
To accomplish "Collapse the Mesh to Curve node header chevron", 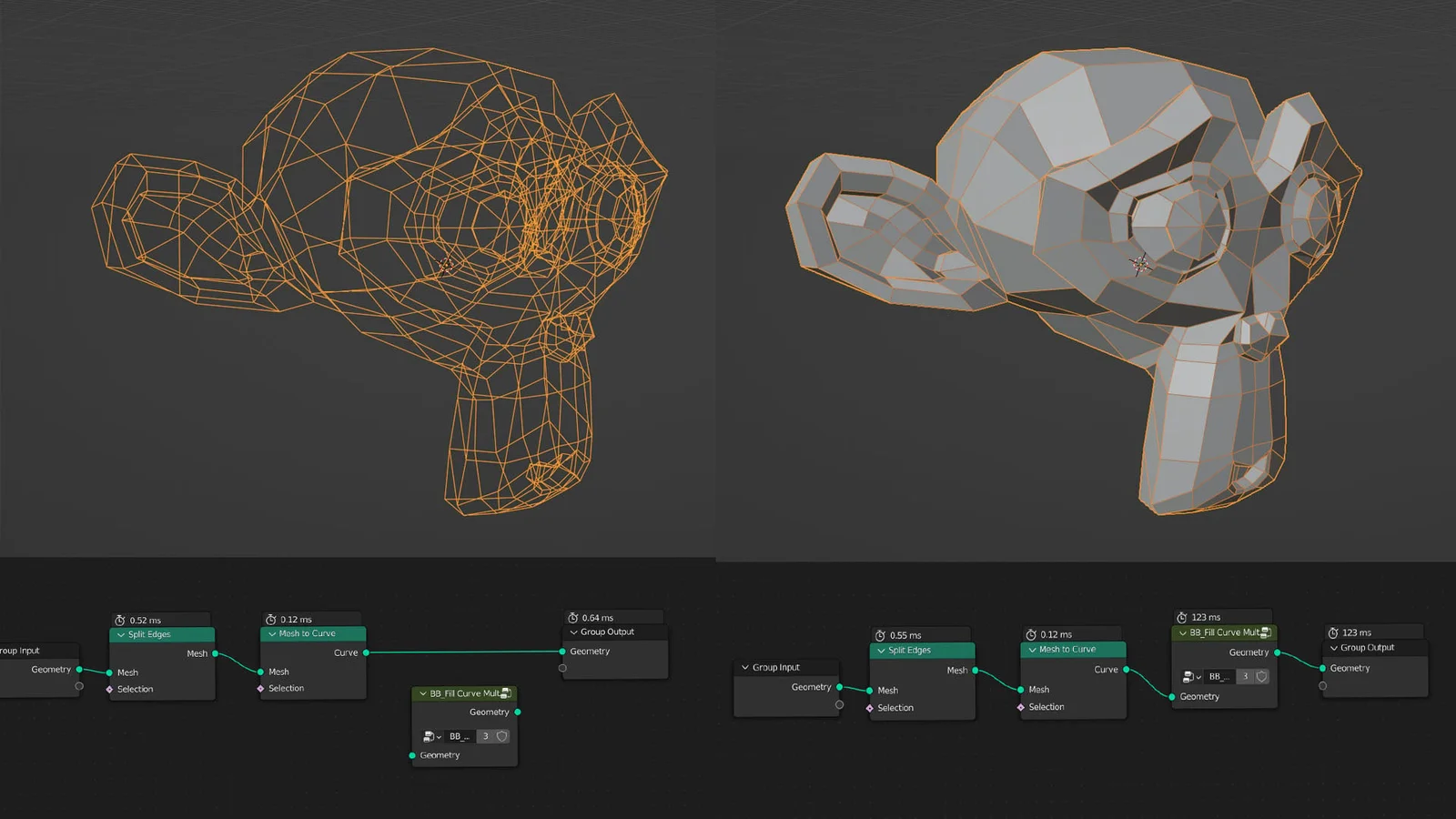I will click(271, 633).
